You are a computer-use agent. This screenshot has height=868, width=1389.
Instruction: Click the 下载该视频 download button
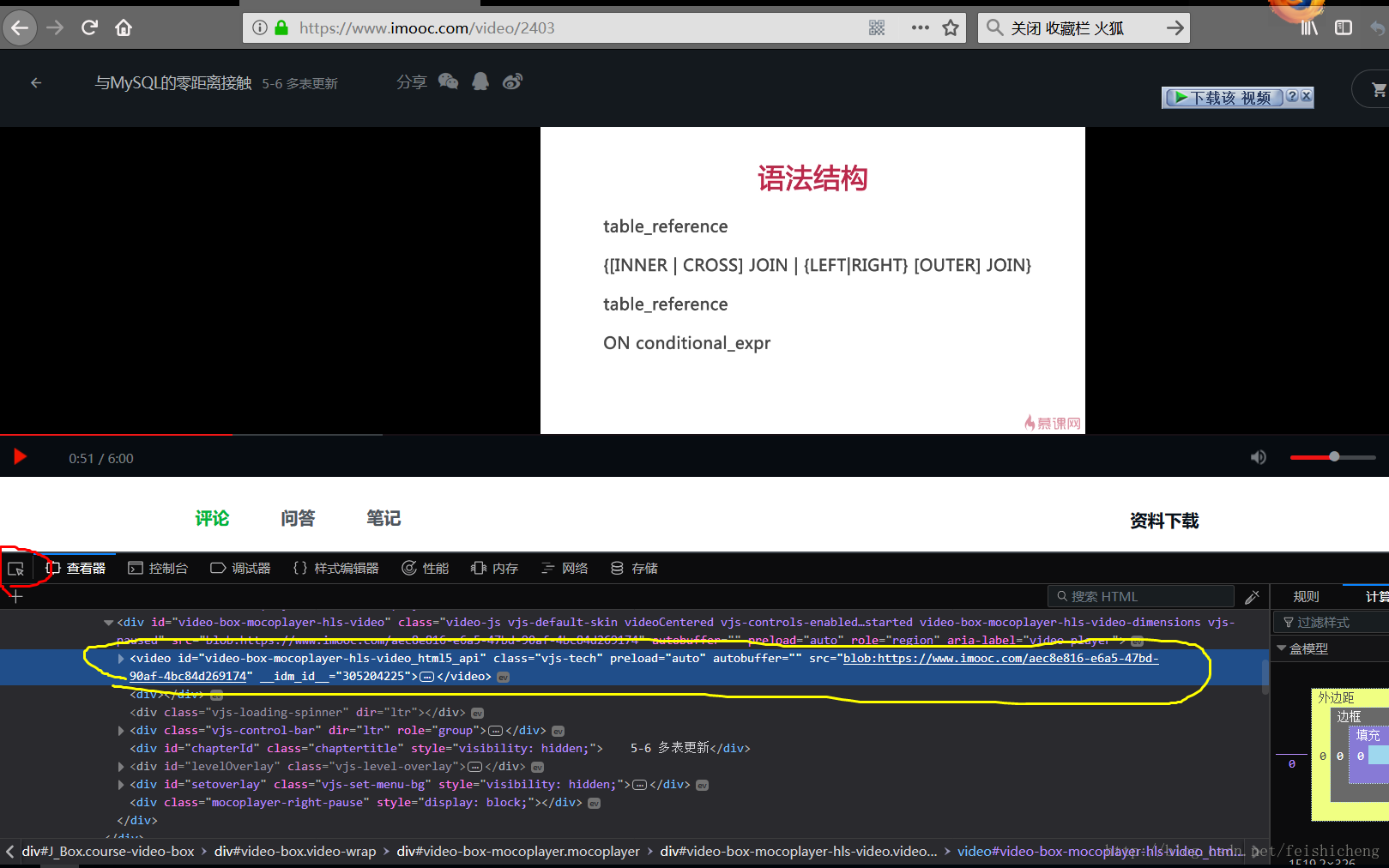(1223, 97)
